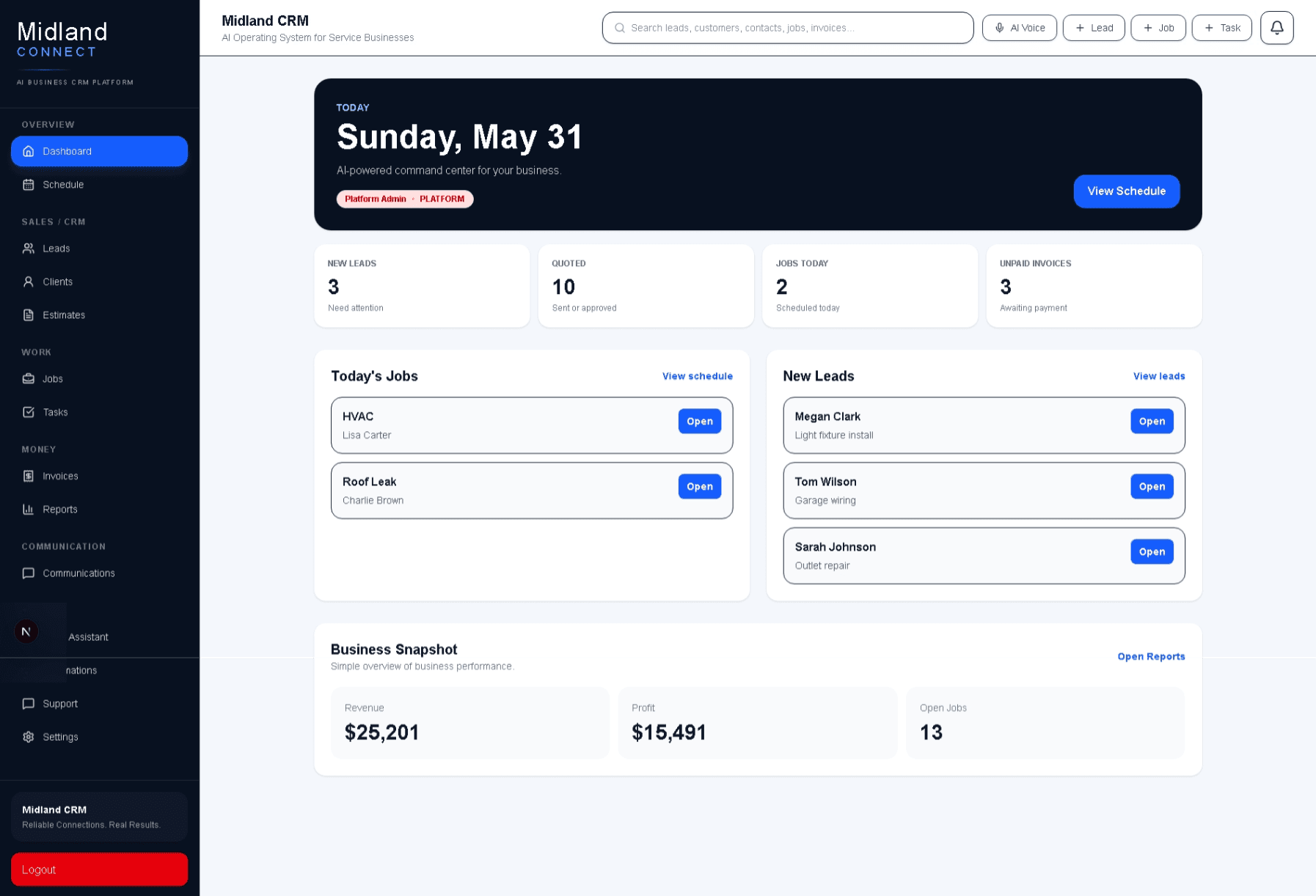
Task: Open Tom Wilson's lead
Action: click(x=1152, y=487)
